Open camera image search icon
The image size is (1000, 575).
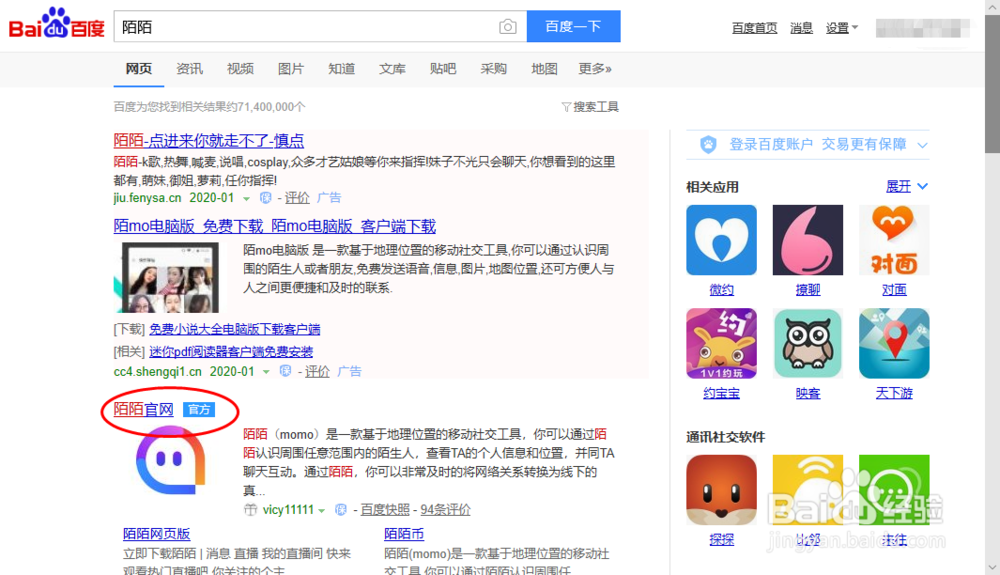pos(508,27)
